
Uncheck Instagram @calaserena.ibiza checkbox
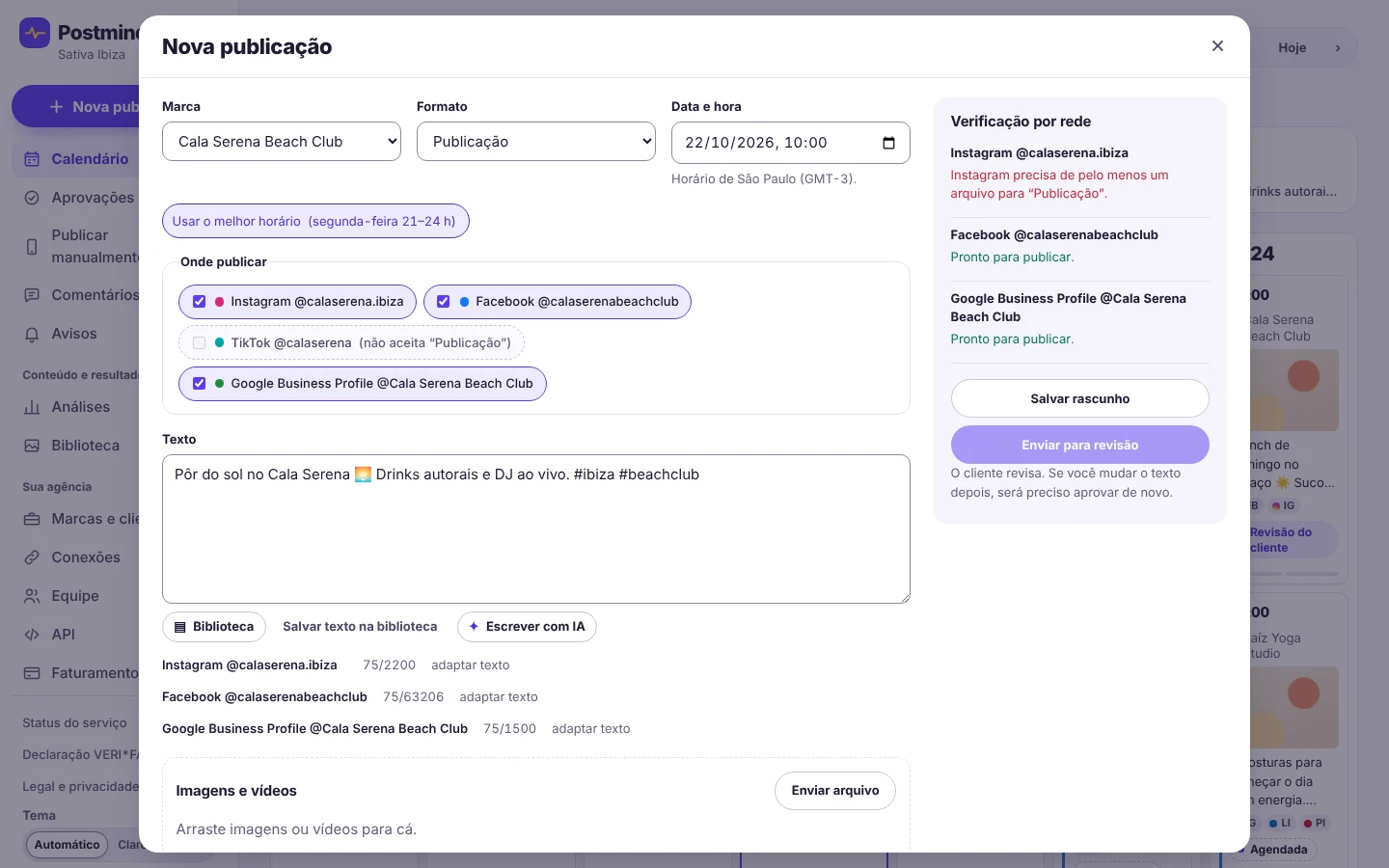(x=199, y=302)
